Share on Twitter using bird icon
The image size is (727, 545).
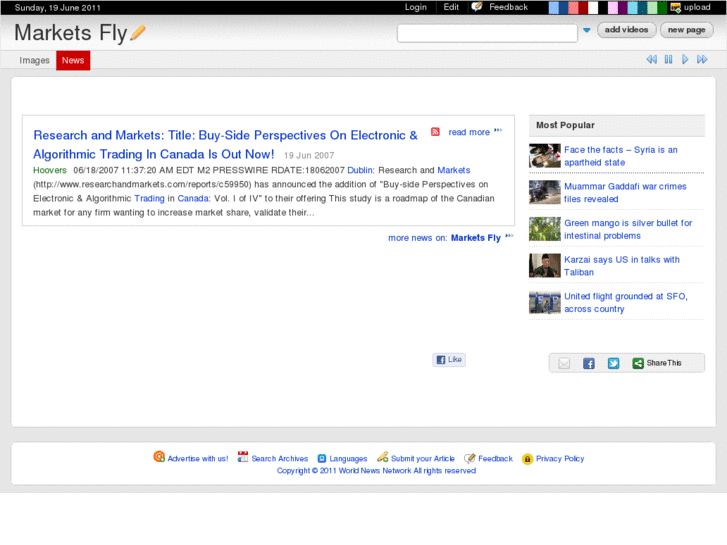point(613,363)
